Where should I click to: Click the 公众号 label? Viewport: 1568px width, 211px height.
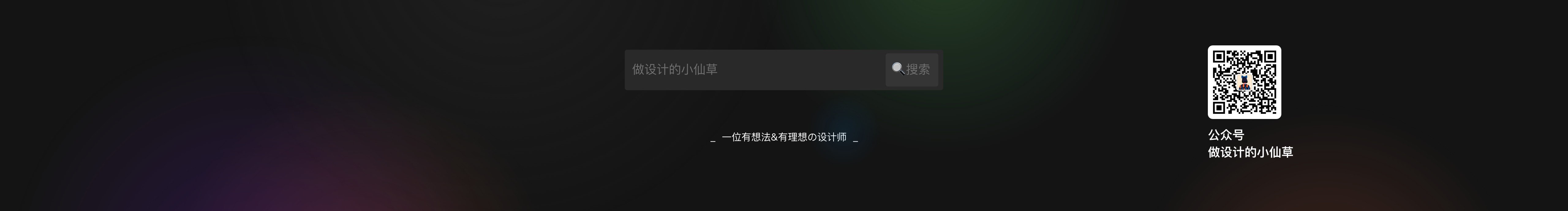[1226, 135]
